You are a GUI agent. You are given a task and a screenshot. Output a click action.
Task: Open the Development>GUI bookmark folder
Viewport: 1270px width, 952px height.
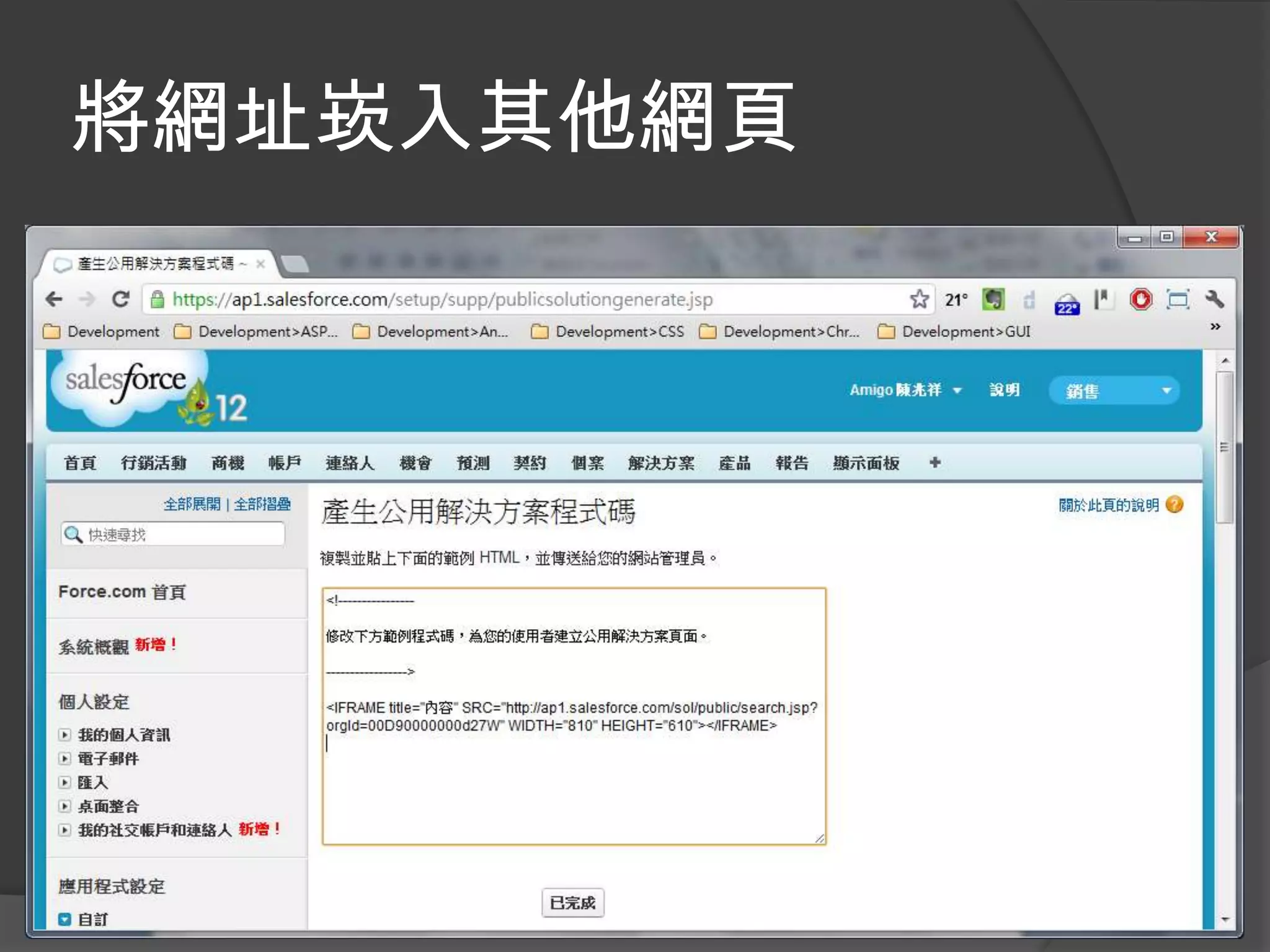pyautogui.click(x=954, y=332)
